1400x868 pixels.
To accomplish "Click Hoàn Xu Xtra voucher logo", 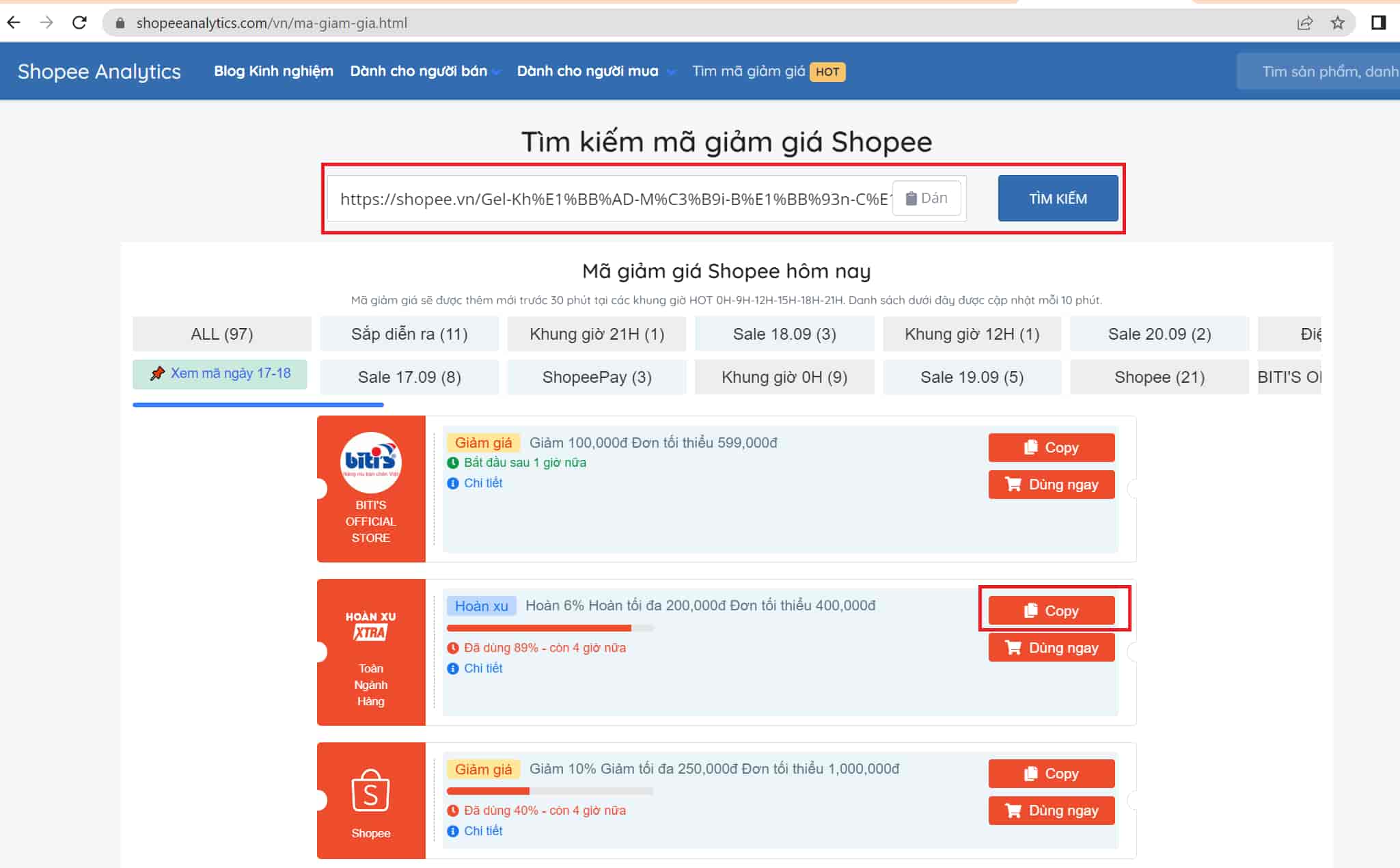I will pyautogui.click(x=370, y=625).
